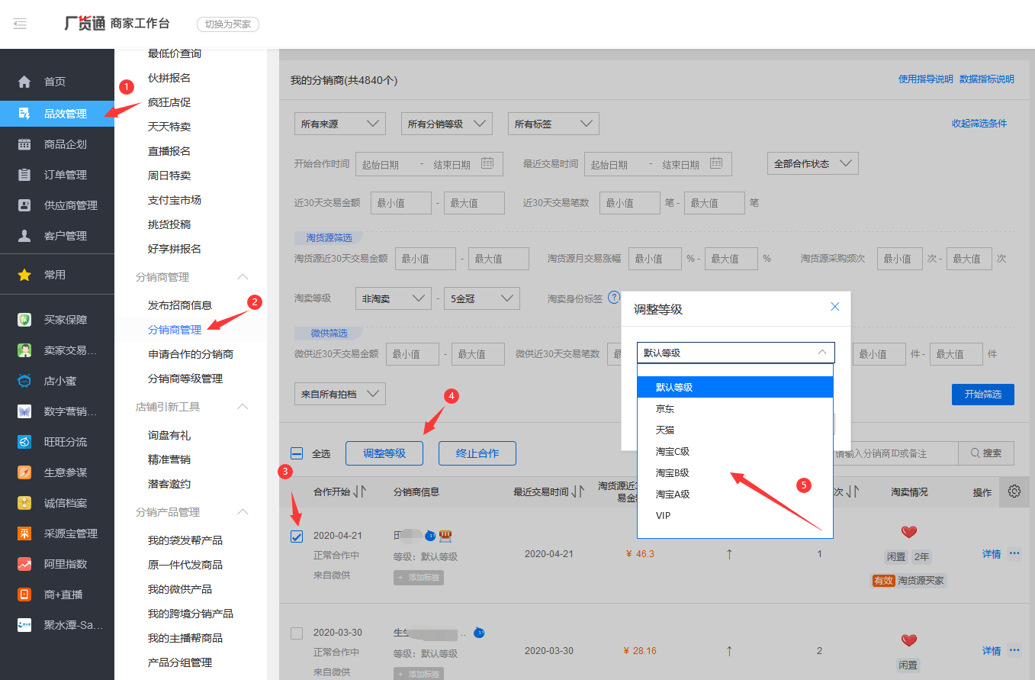Click the table settings gear icon
The height and width of the screenshot is (680, 1035).
click(x=1015, y=491)
